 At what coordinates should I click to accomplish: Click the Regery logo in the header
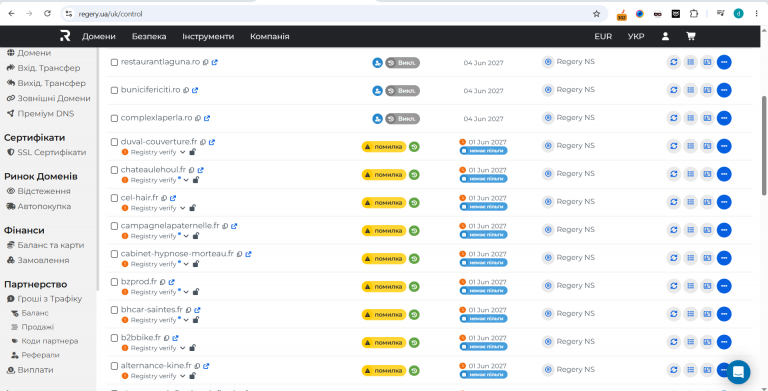point(65,36)
